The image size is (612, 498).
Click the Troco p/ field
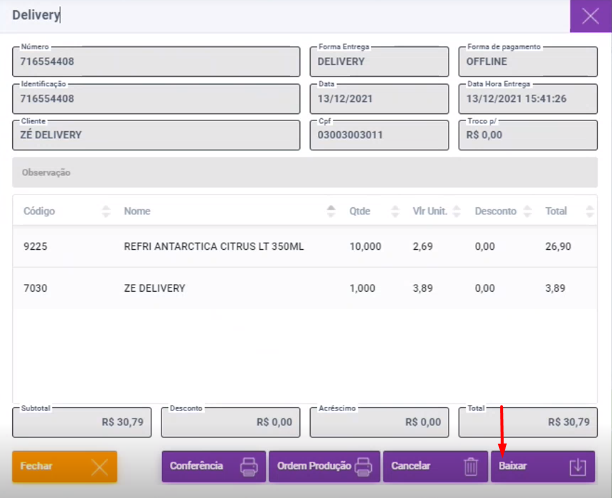click(x=528, y=135)
